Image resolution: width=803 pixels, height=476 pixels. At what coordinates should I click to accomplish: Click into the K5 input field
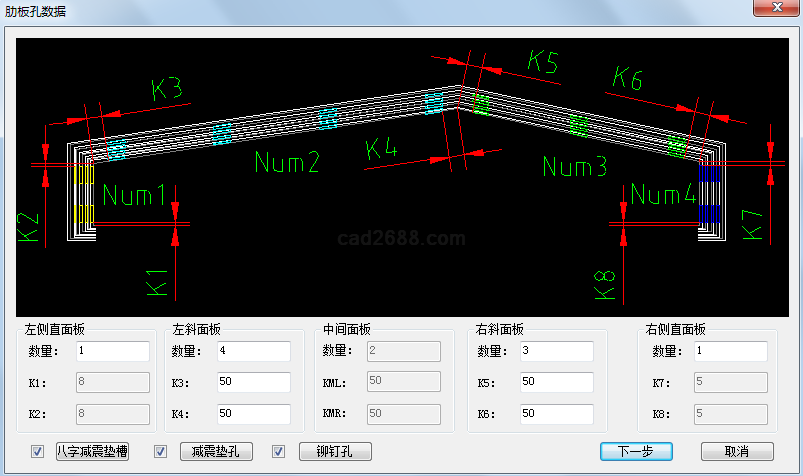pyautogui.click(x=556, y=382)
